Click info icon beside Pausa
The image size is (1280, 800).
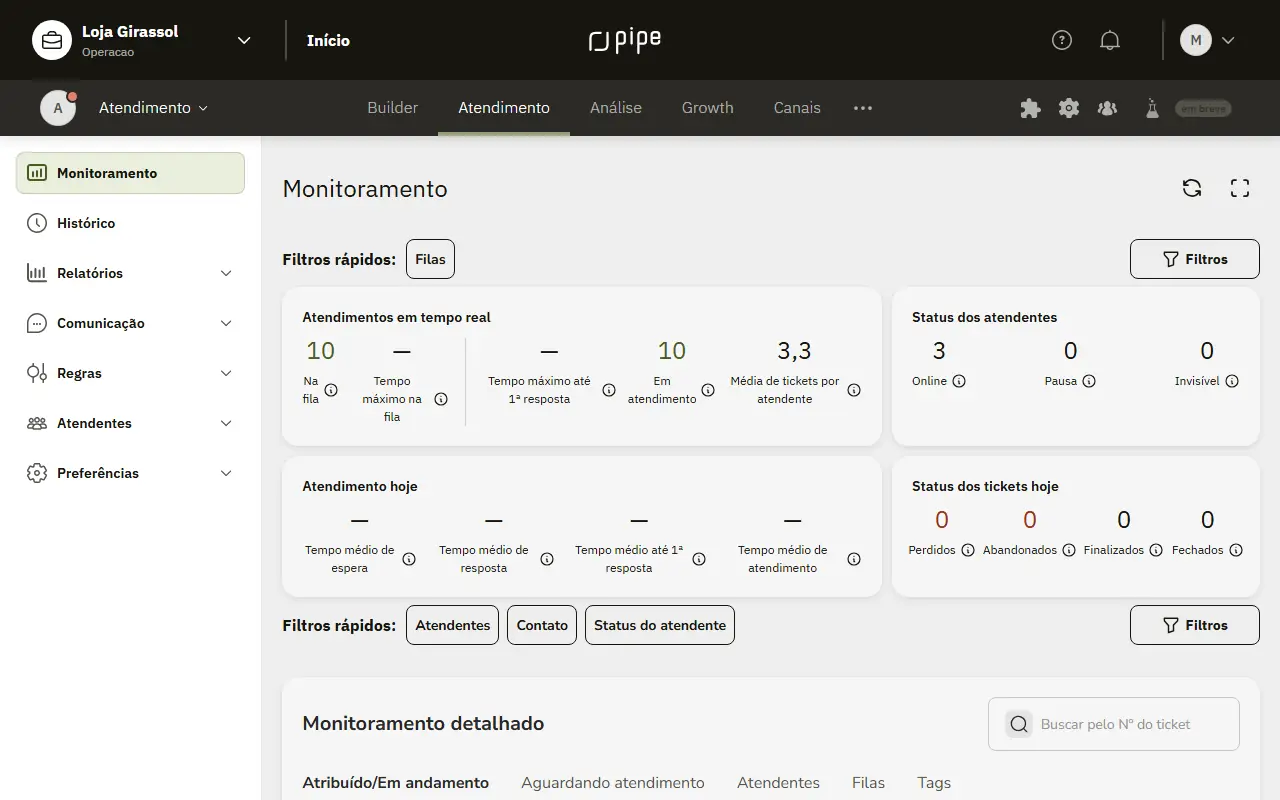pos(1089,381)
